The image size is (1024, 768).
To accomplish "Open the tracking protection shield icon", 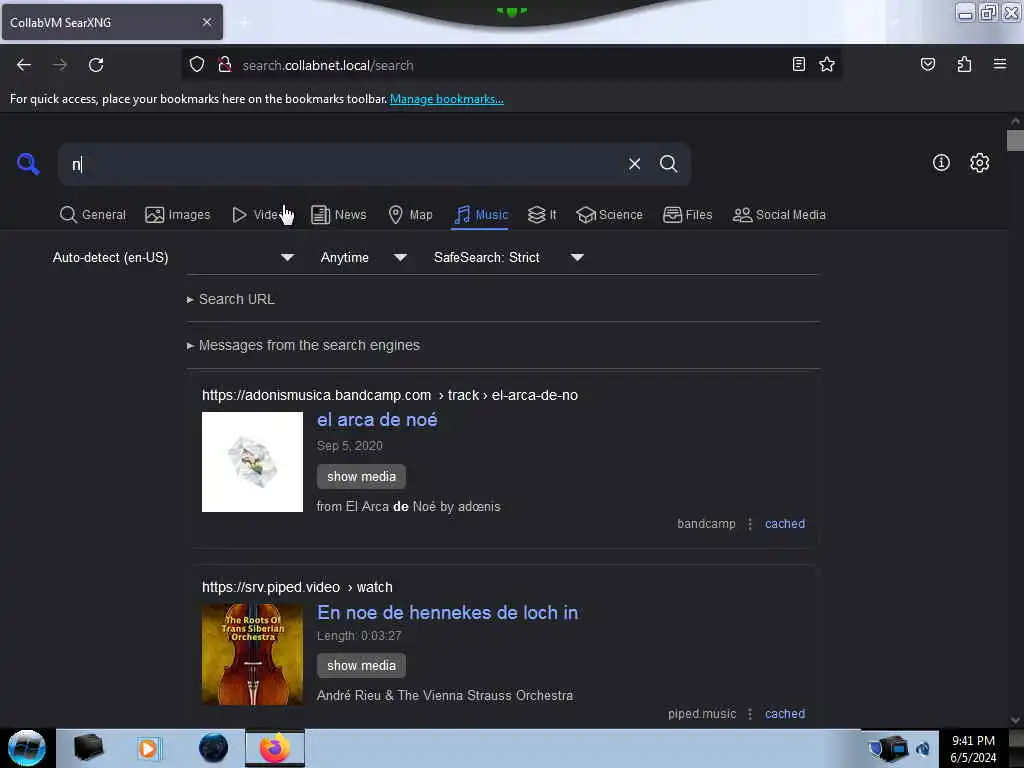I will (197, 65).
